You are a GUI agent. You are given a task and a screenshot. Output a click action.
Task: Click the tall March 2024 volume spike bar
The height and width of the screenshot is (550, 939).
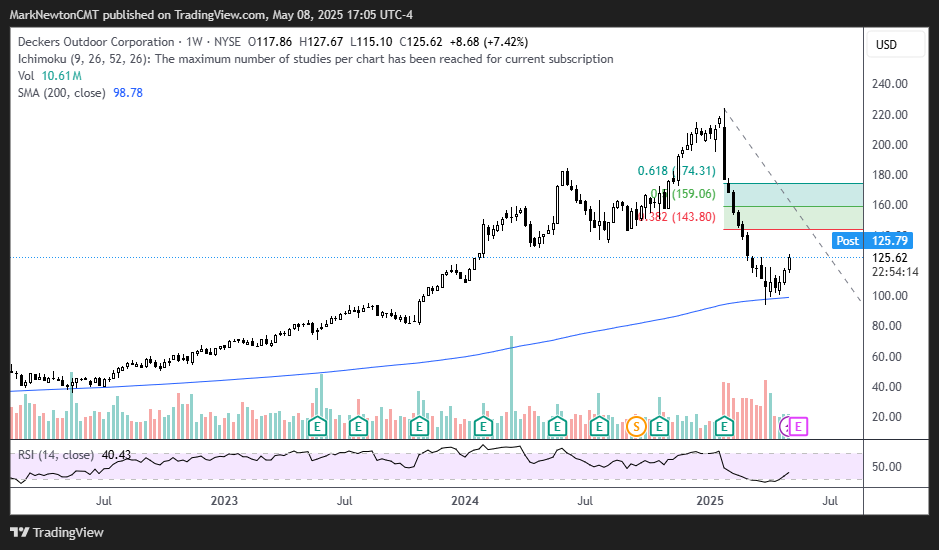click(511, 387)
